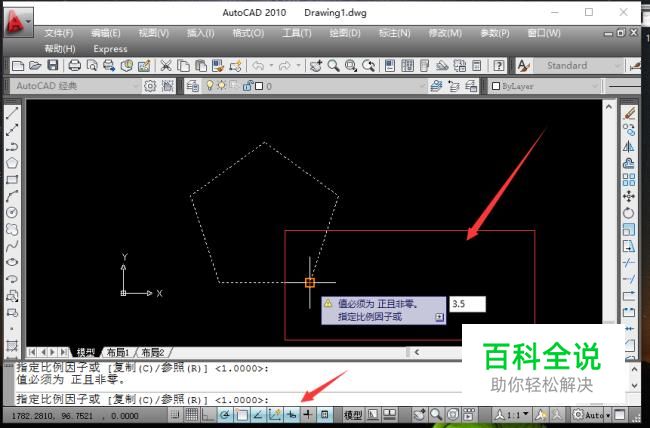Select the Arc draw tool
The width and height of the screenshot is (650, 428).
[12, 196]
